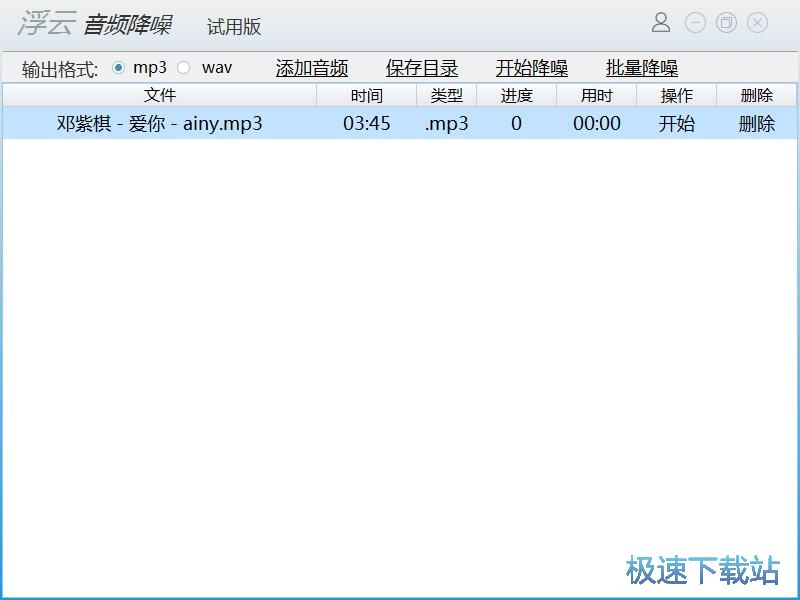Click 开始 for the ainy.mp3 row

click(677, 123)
